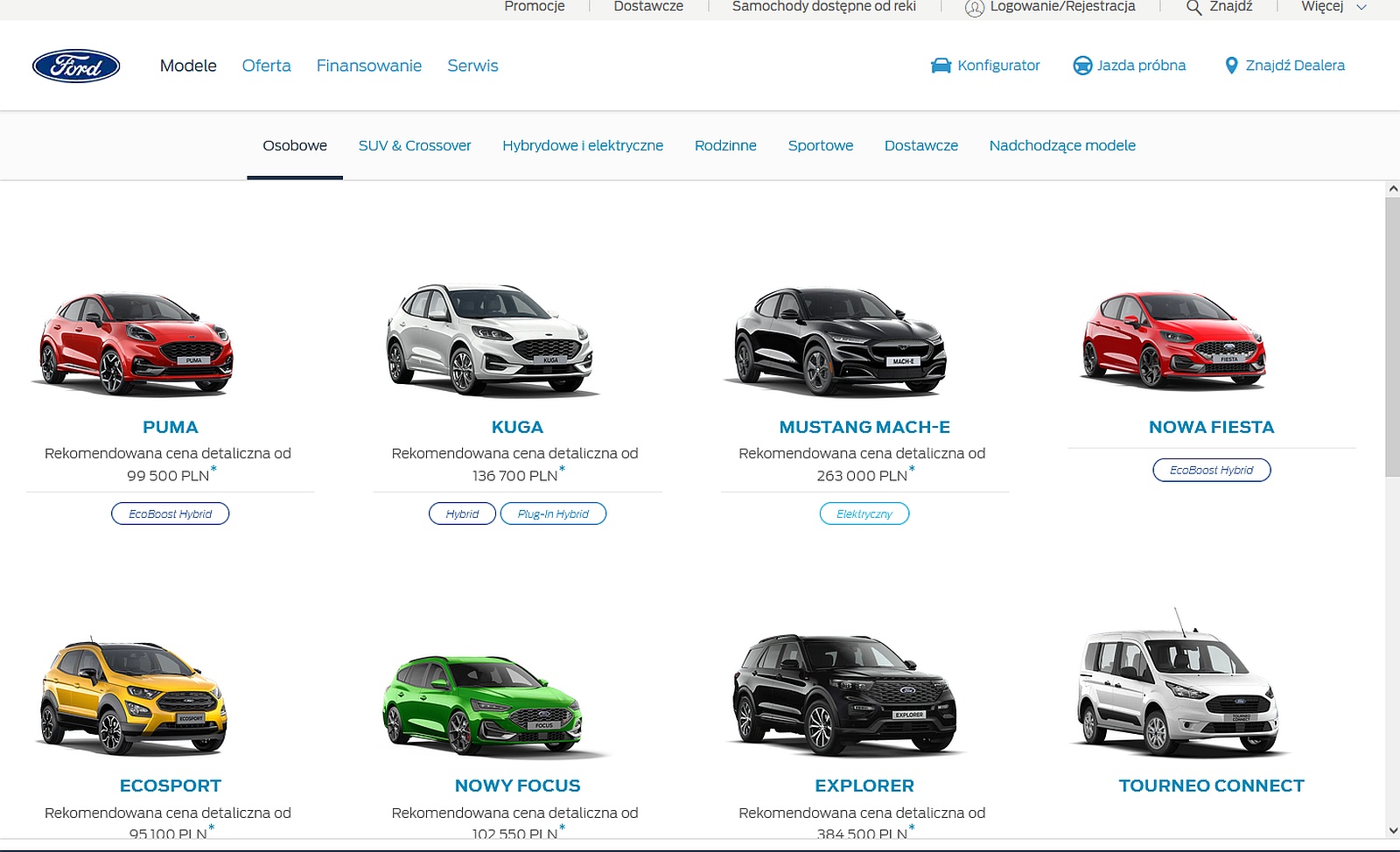Click EcoBoost Hybrid badge under Nowa Fiesta

(1212, 470)
